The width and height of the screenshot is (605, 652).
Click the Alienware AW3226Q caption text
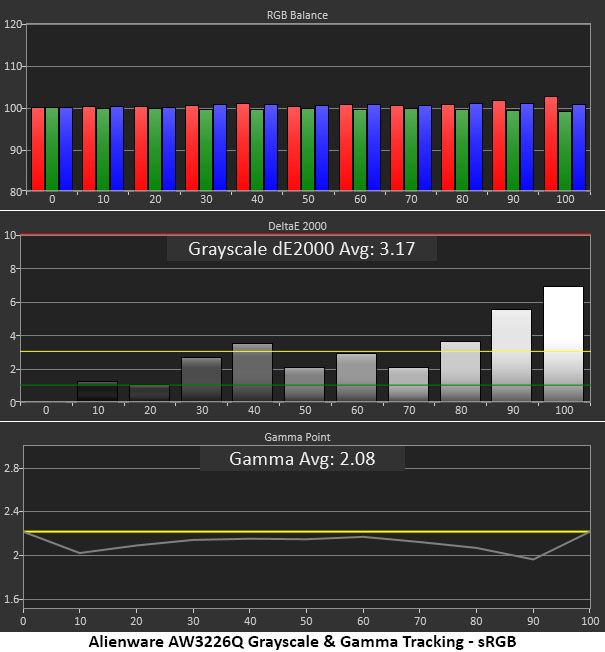point(302,642)
